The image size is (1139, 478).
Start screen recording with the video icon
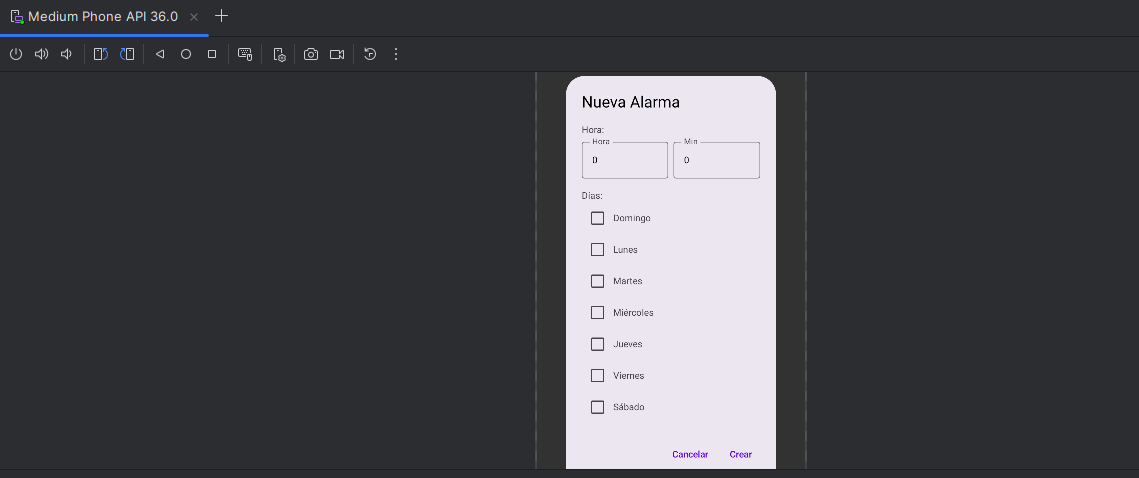(x=337, y=54)
